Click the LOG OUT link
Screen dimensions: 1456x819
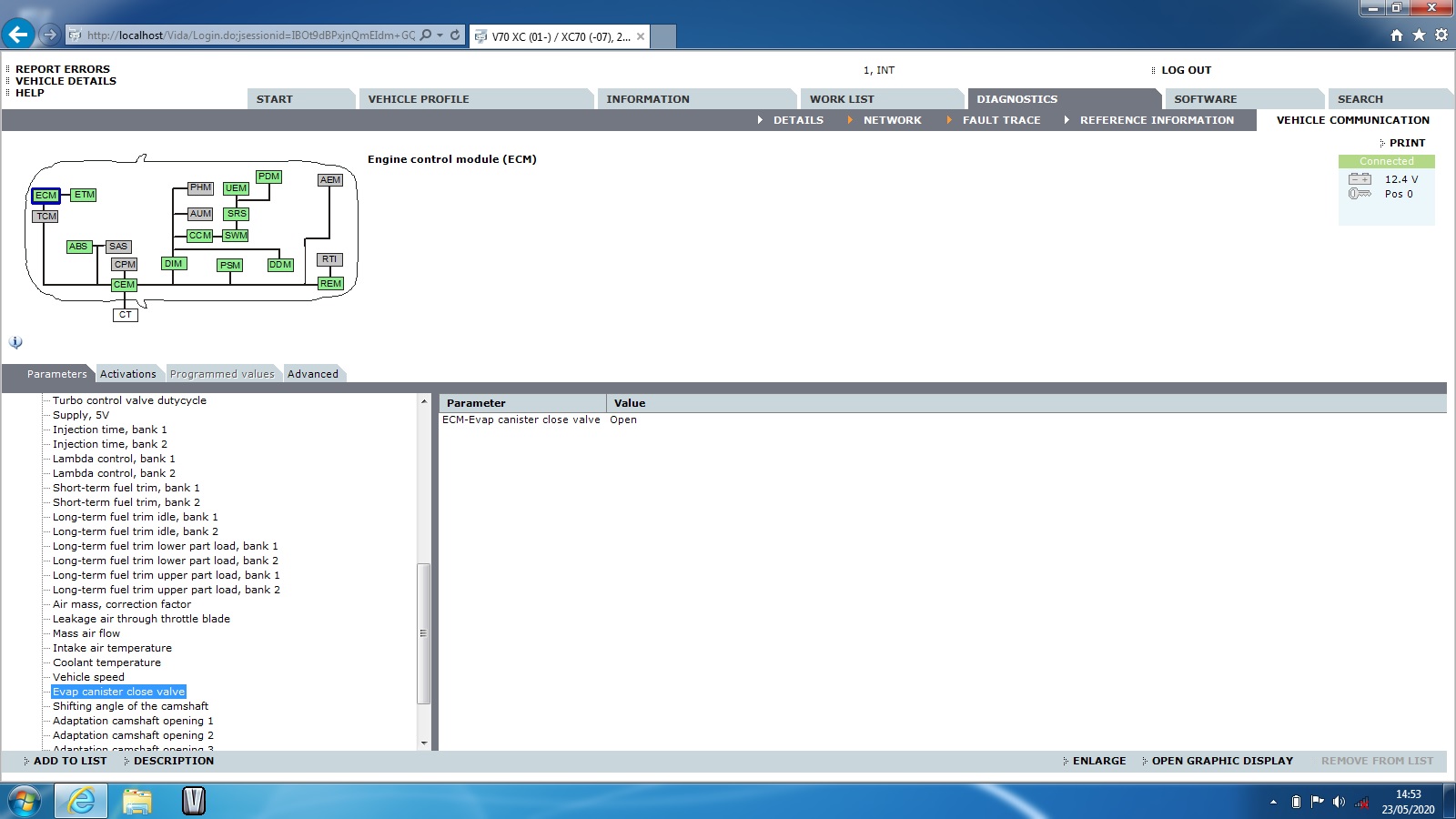(1186, 70)
